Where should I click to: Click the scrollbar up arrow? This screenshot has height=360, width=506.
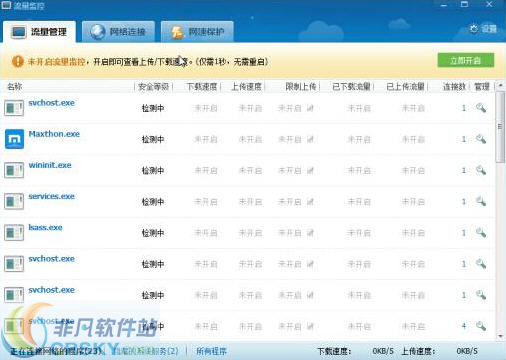click(500, 86)
